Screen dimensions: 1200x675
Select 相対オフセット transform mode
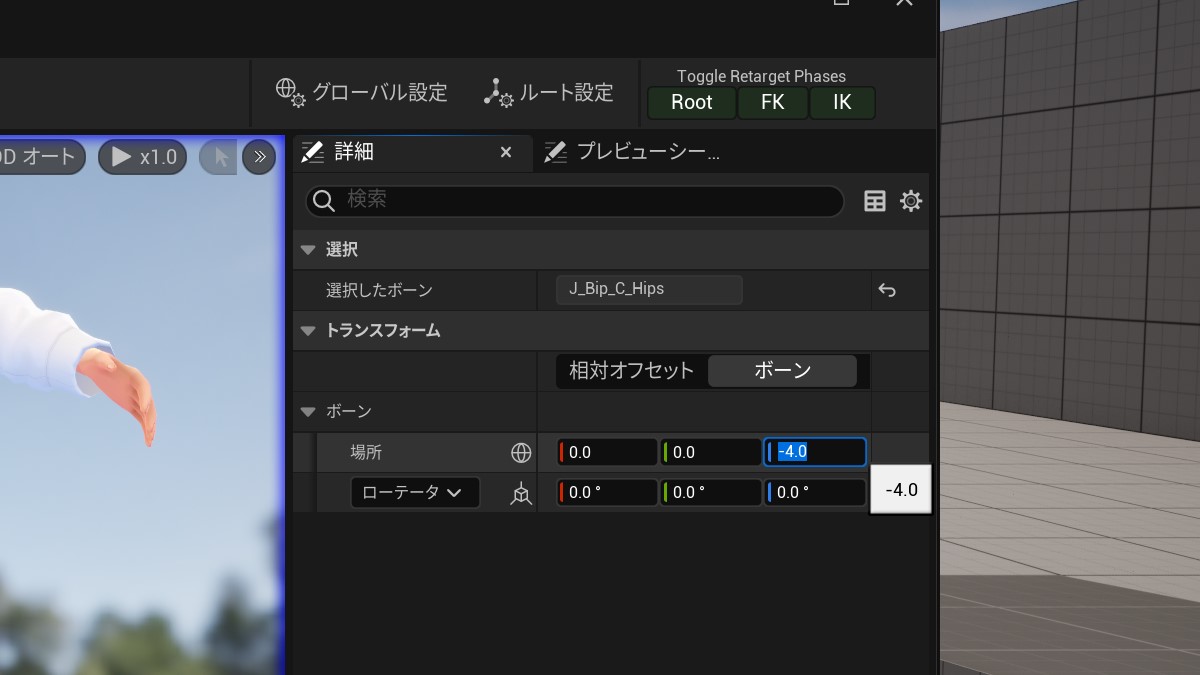tap(631, 371)
